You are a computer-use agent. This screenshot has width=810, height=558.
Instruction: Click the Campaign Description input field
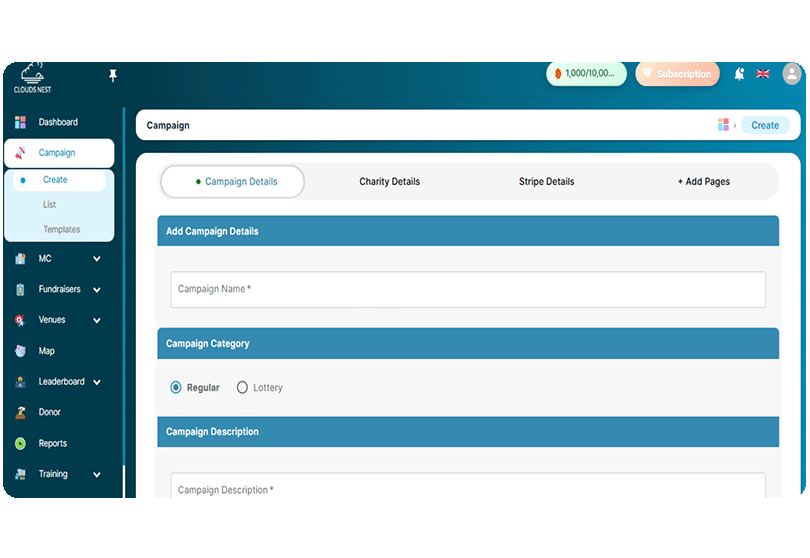click(468, 486)
